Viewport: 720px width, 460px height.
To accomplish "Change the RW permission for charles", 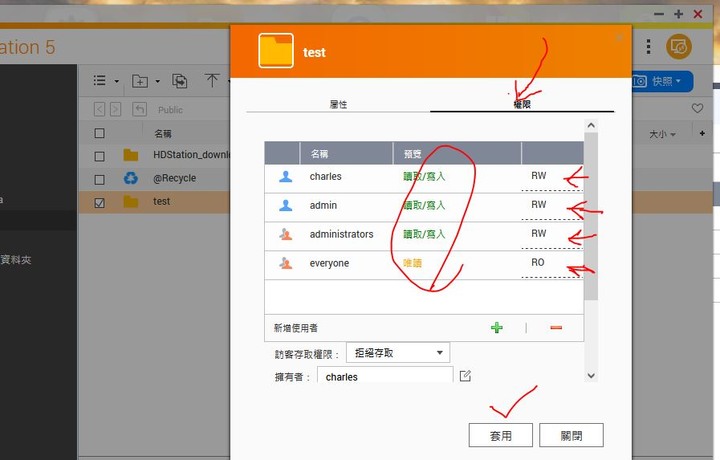I will click(552, 176).
